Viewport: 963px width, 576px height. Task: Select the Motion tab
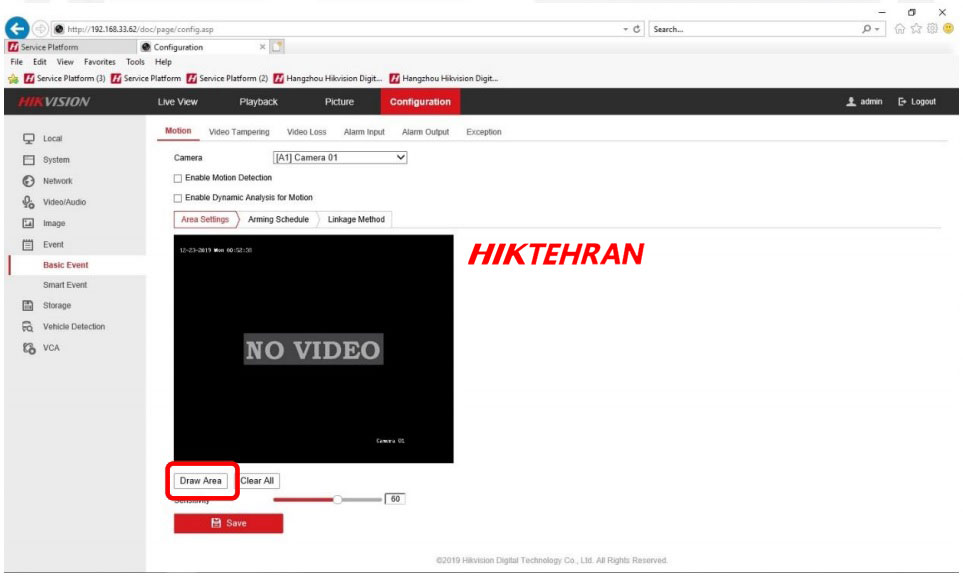click(x=178, y=131)
